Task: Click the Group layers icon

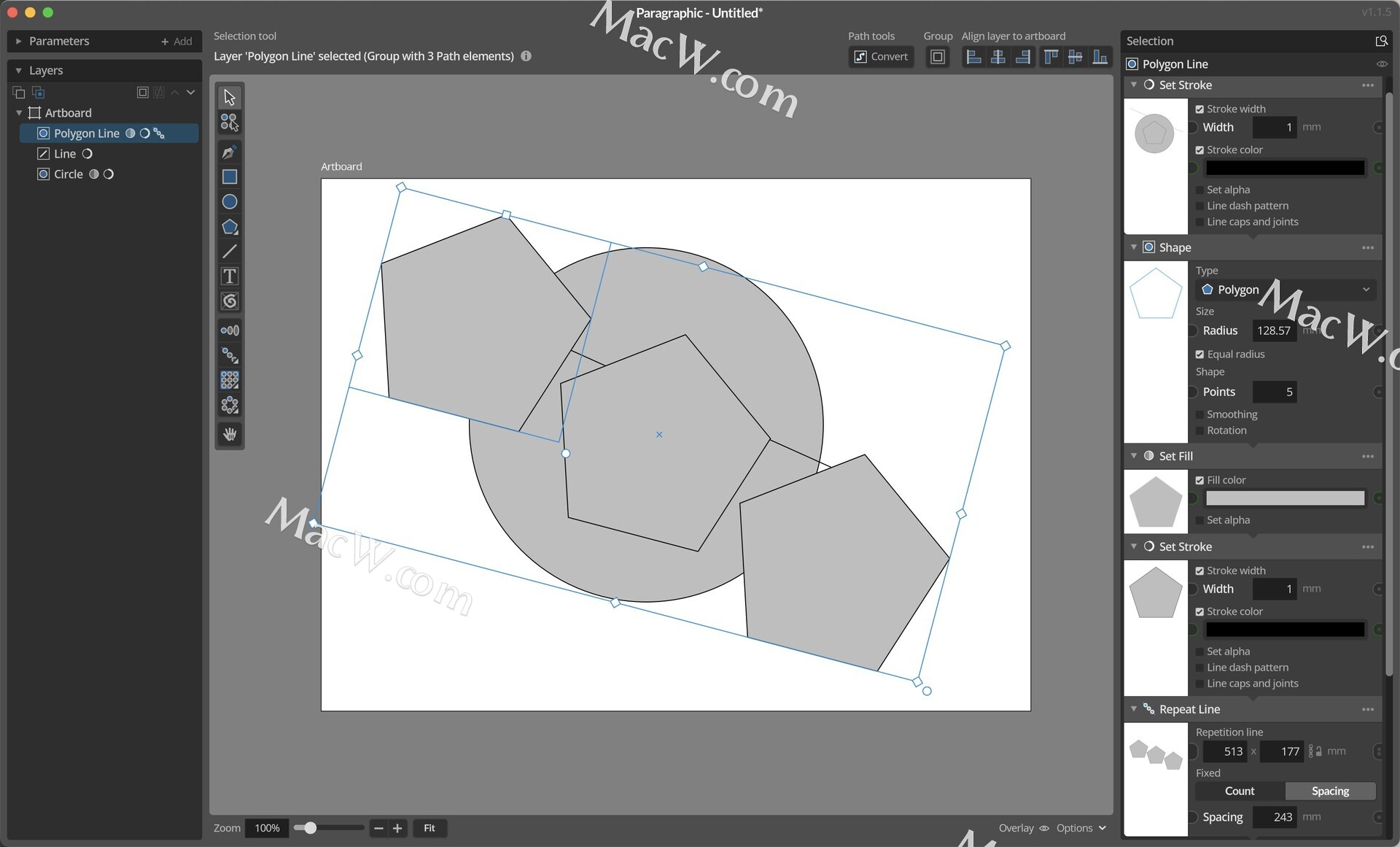Action: coord(938,57)
